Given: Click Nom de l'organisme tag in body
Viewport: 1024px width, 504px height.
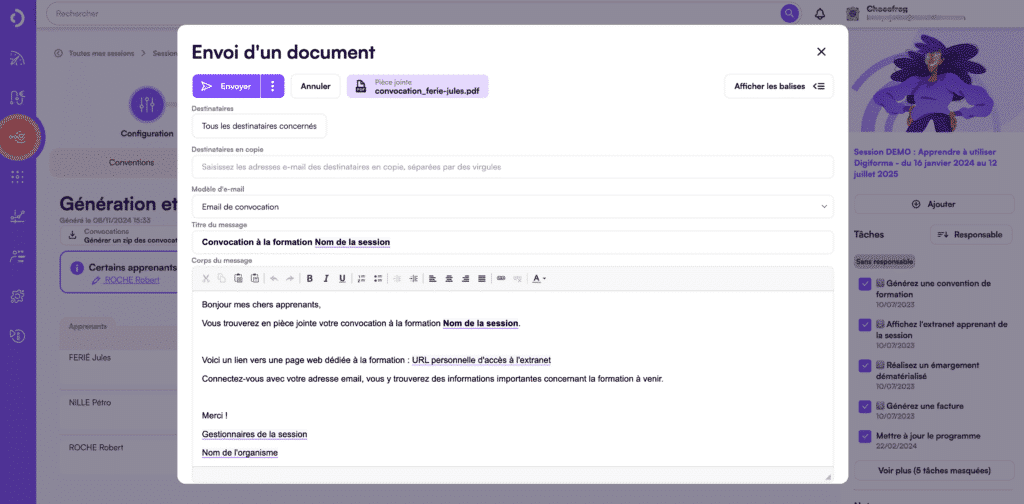Looking at the screenshot, I should click(x=240, y=452).
